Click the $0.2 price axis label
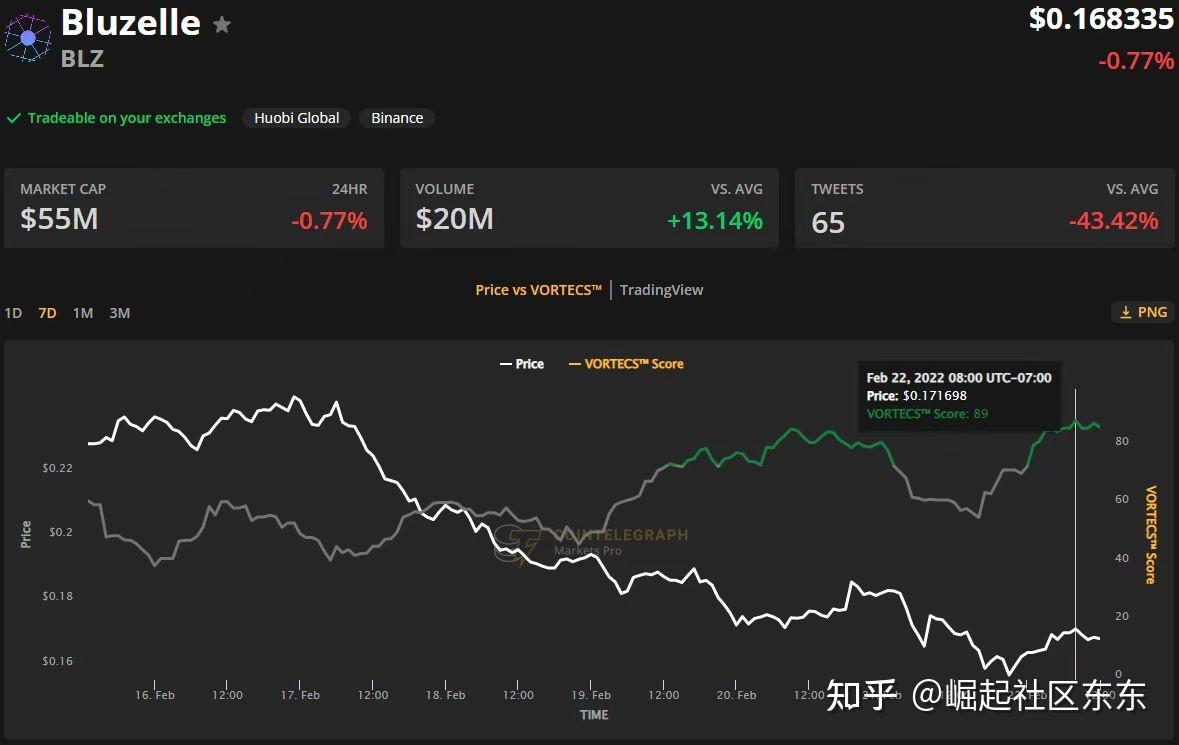The width and height of the screenshot is (1179, 745). [61, 531]
